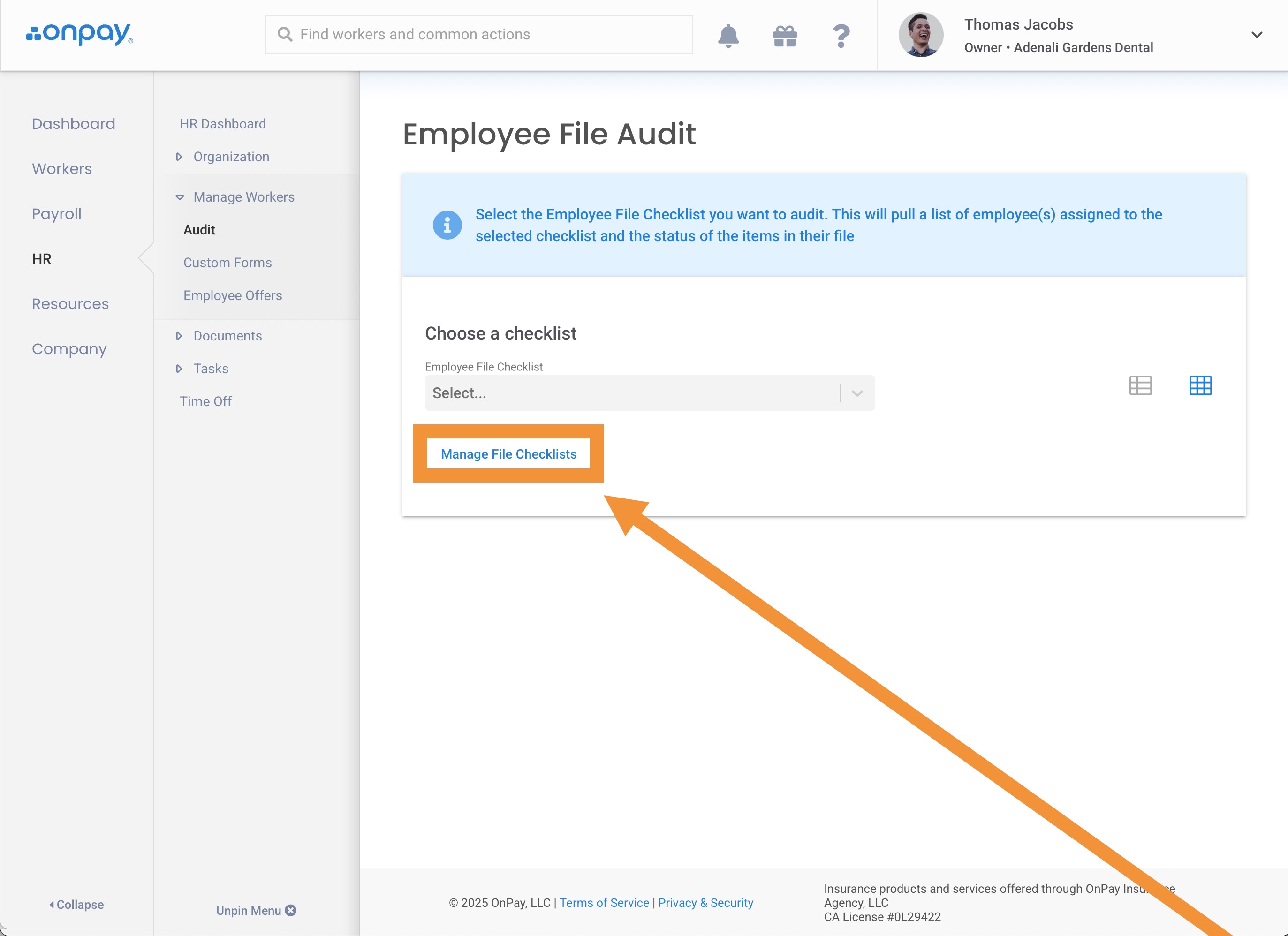Open the notifications bell icon
The height and width of the screenshot is (936, 1288).
click(728, 35)
